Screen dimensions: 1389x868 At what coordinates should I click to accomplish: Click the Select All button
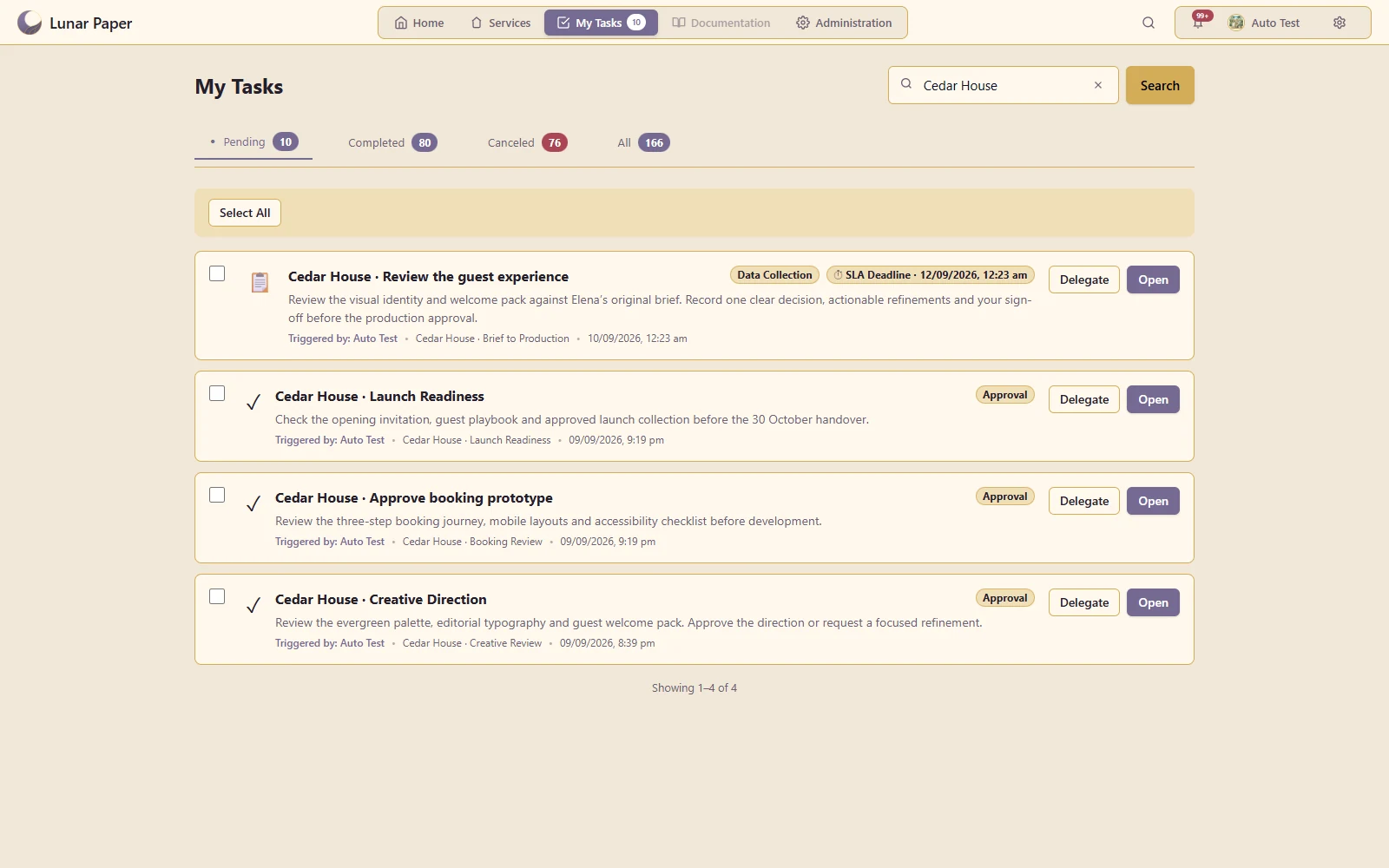pos(245,213)
